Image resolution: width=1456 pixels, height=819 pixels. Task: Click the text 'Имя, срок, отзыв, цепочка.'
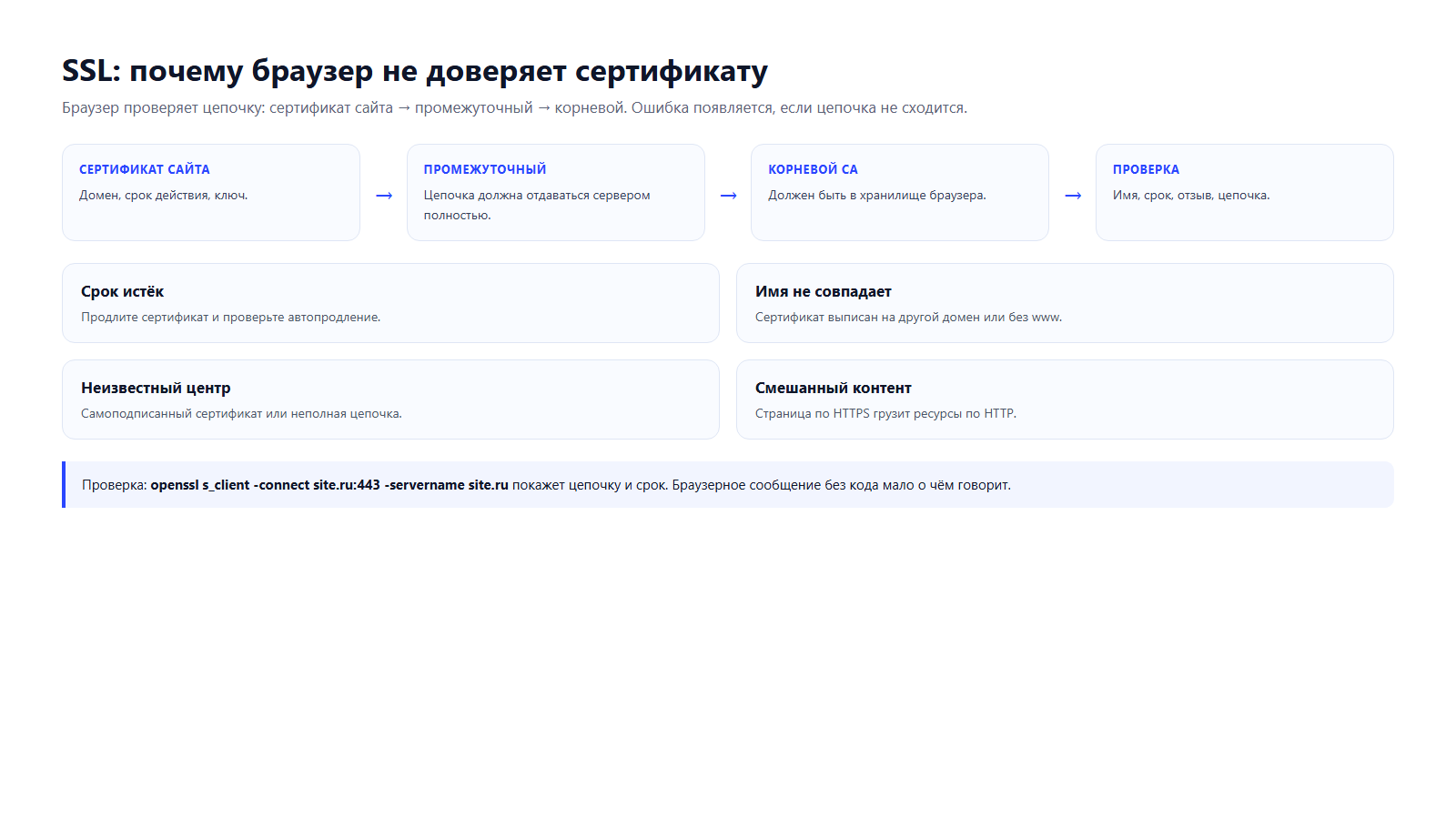[x=1191, y=195]
